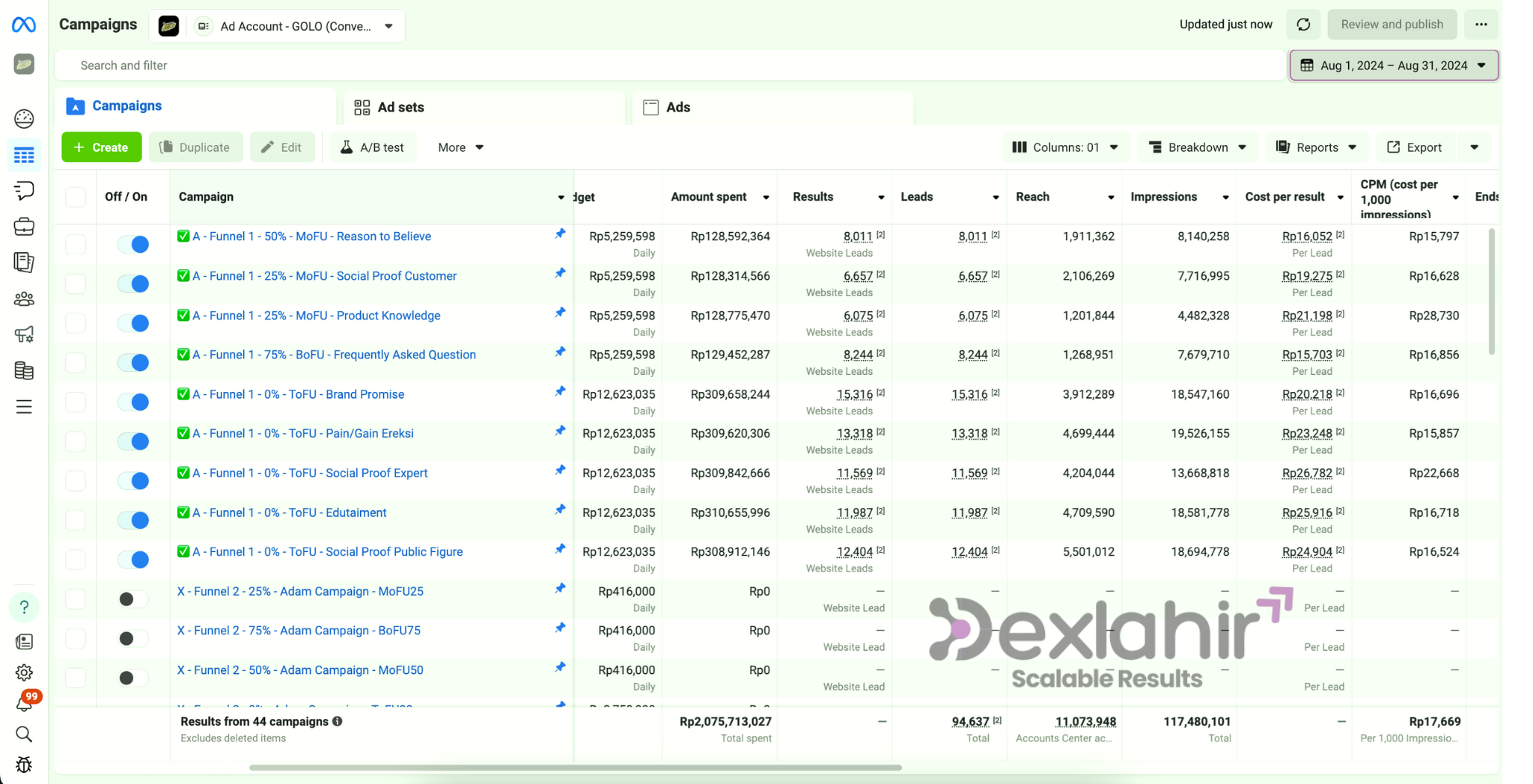This screenshot has height=784, width=1533.
Task: Click the green Create button
Action: coord(101,147)
